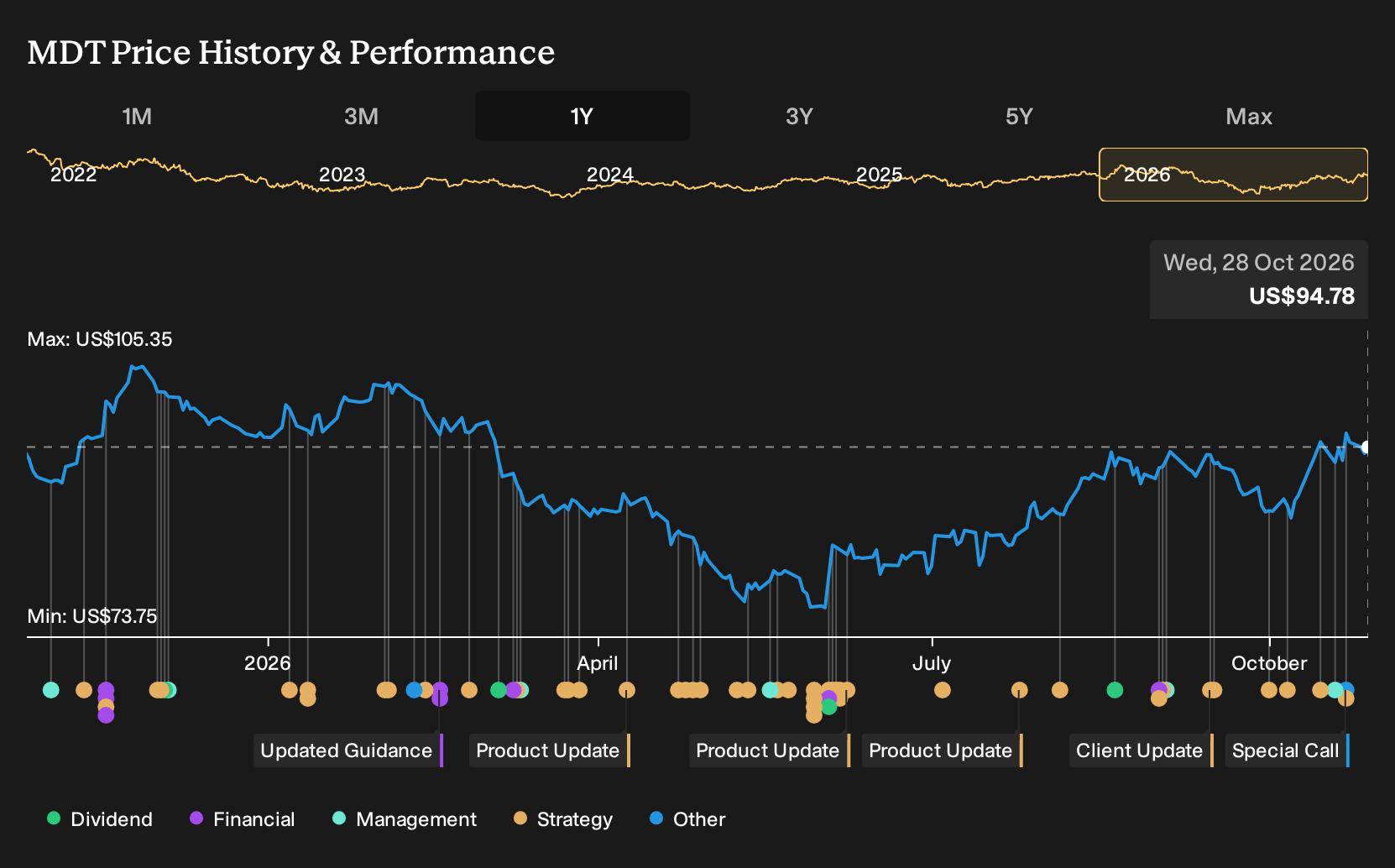The height and width of the screenshot is (868, 1395).
Task: Click the 'Wed, 28 Oct 2026' tooltip date
Action: [1259, 263]
